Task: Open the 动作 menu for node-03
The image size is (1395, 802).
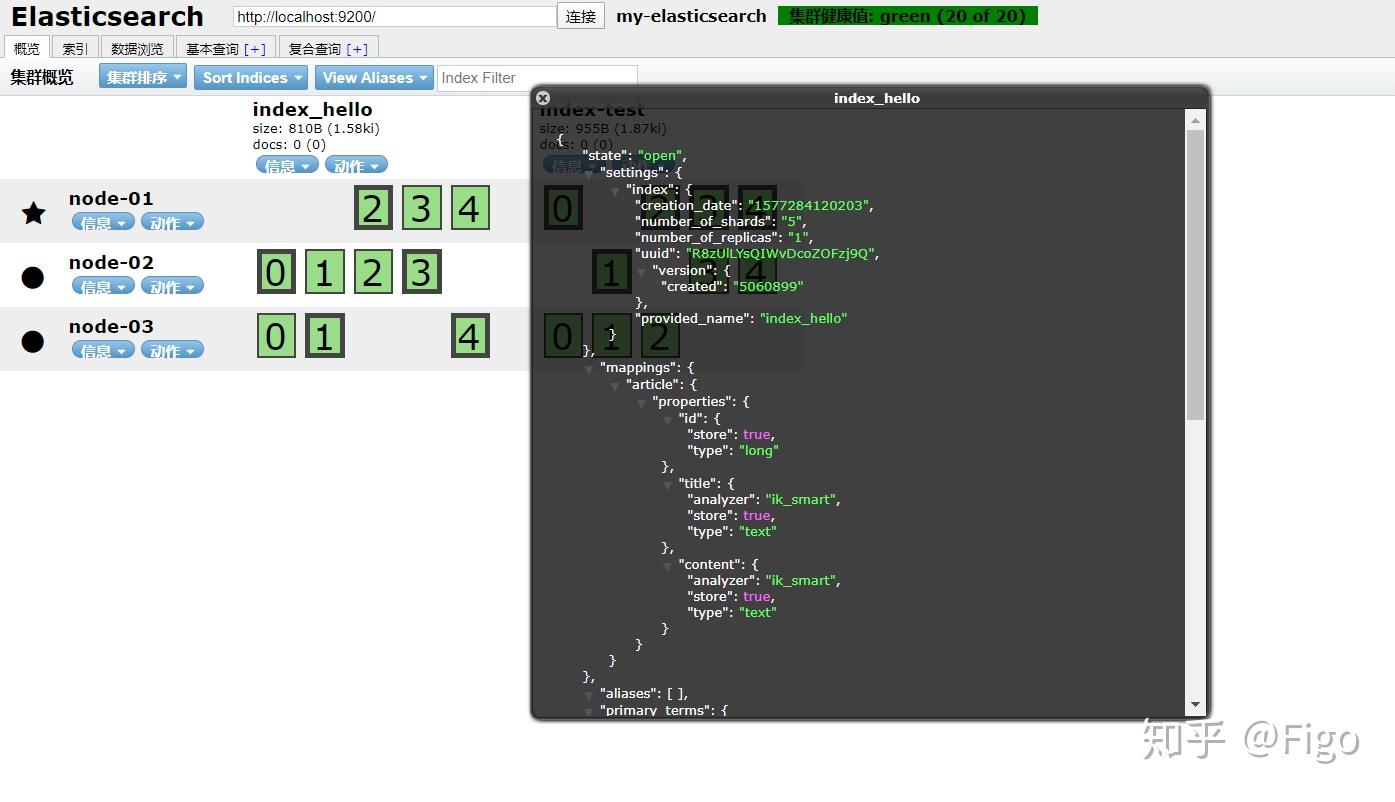Action: 172,350
